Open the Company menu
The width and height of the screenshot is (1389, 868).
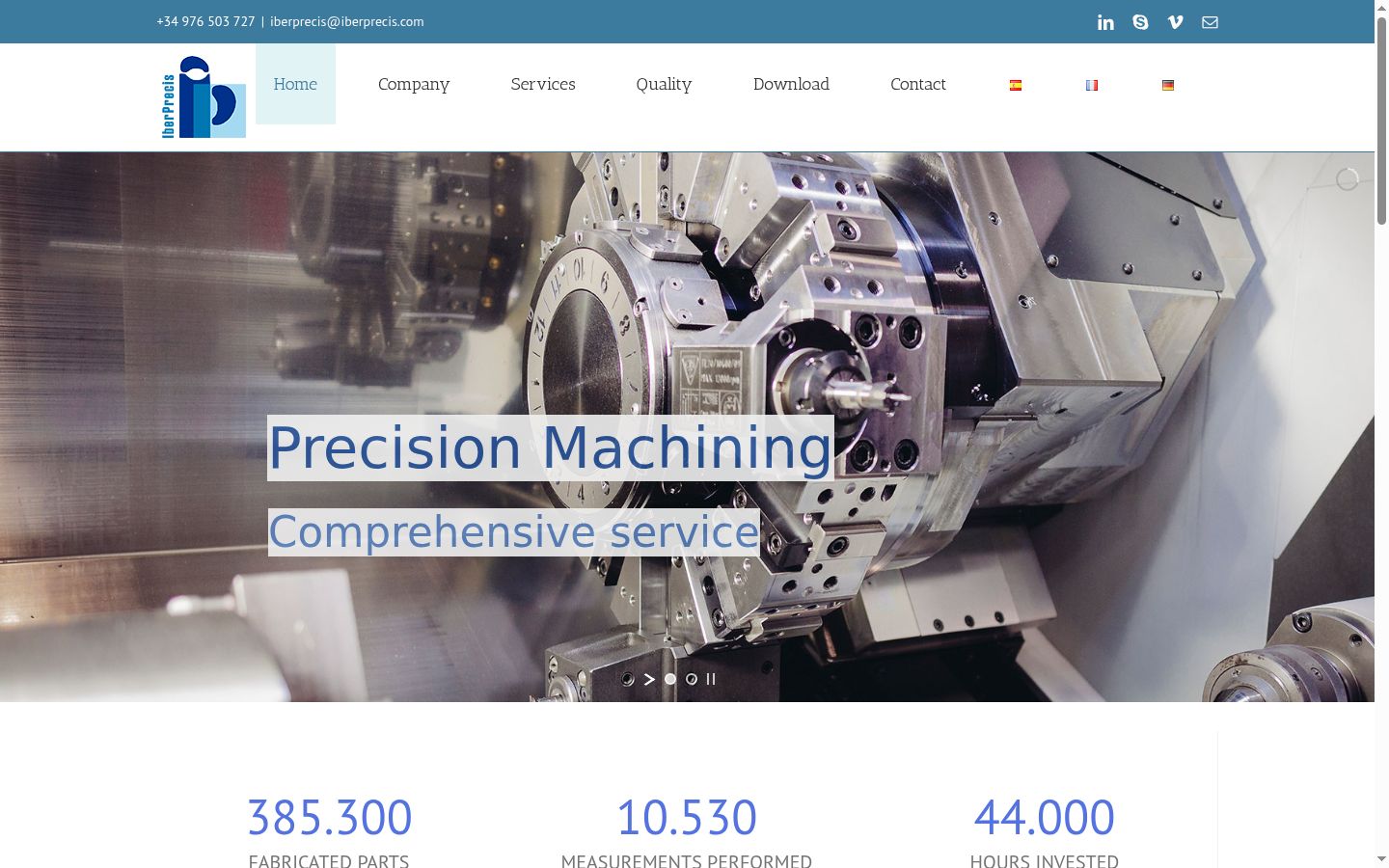[x=414, y=84]
